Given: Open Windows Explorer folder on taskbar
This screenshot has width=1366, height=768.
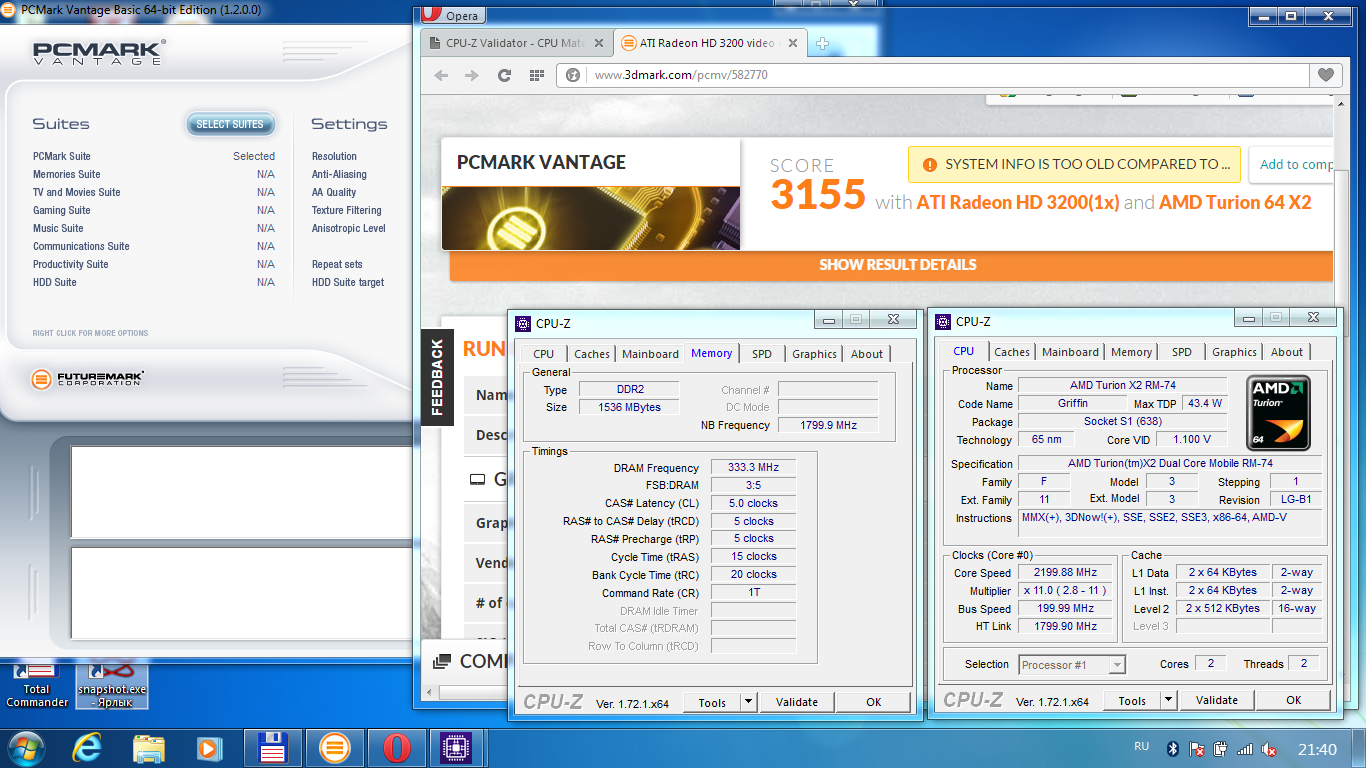Looking at the screenshot, I should tap(149, 748).
